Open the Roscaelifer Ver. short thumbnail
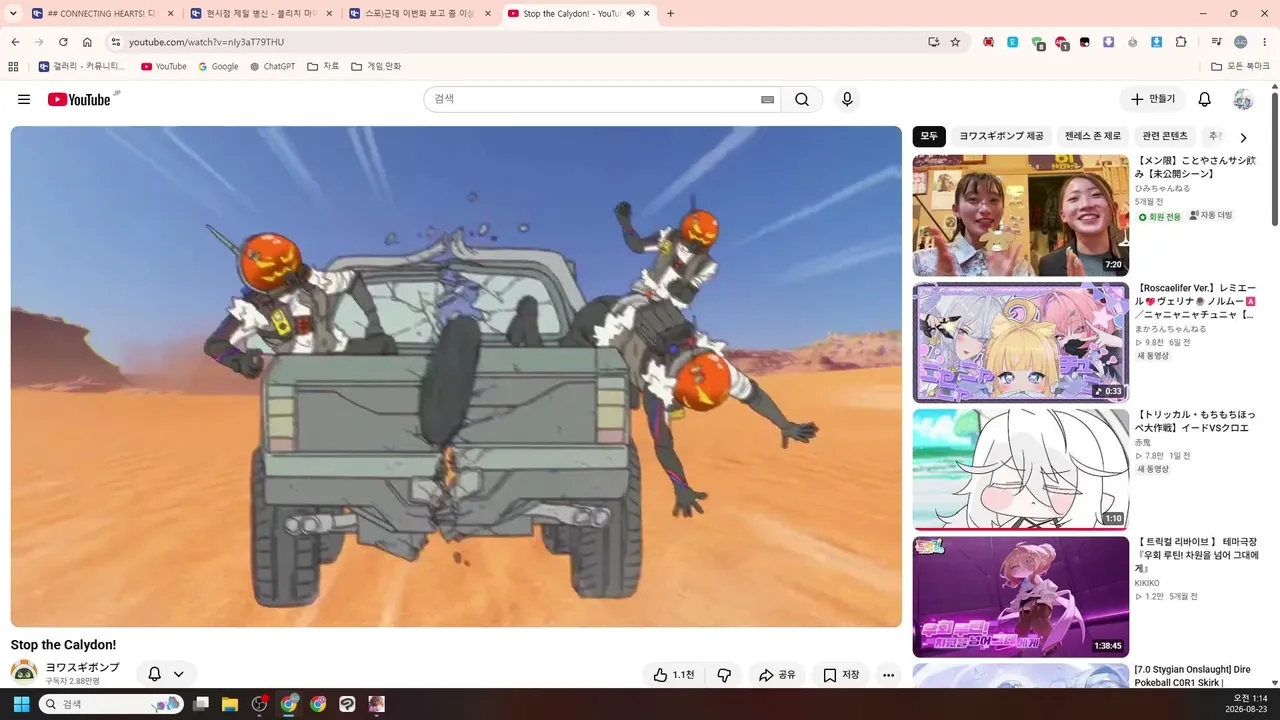 tap(1020, 342)
